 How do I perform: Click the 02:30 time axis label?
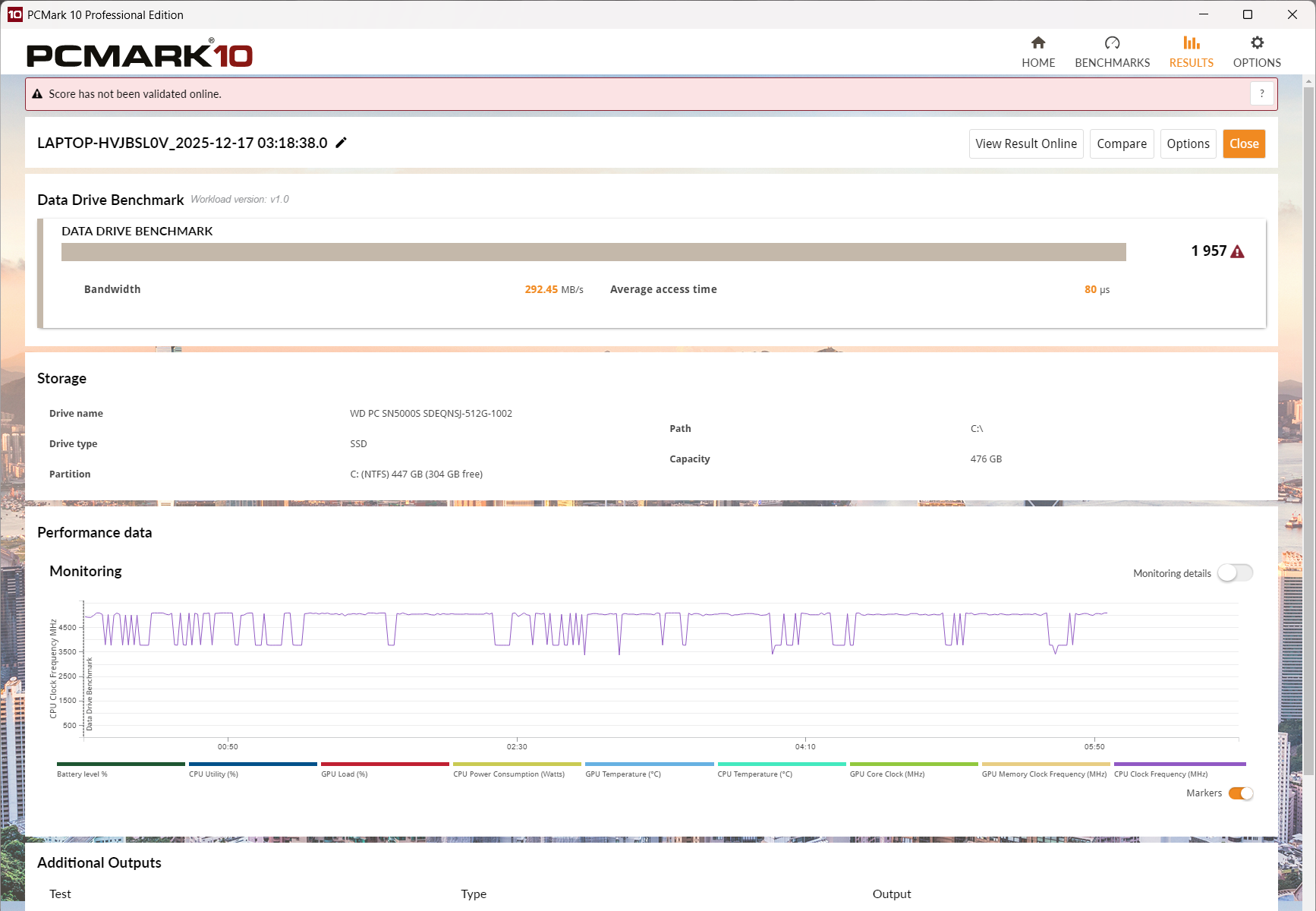[x=517, y=747]
